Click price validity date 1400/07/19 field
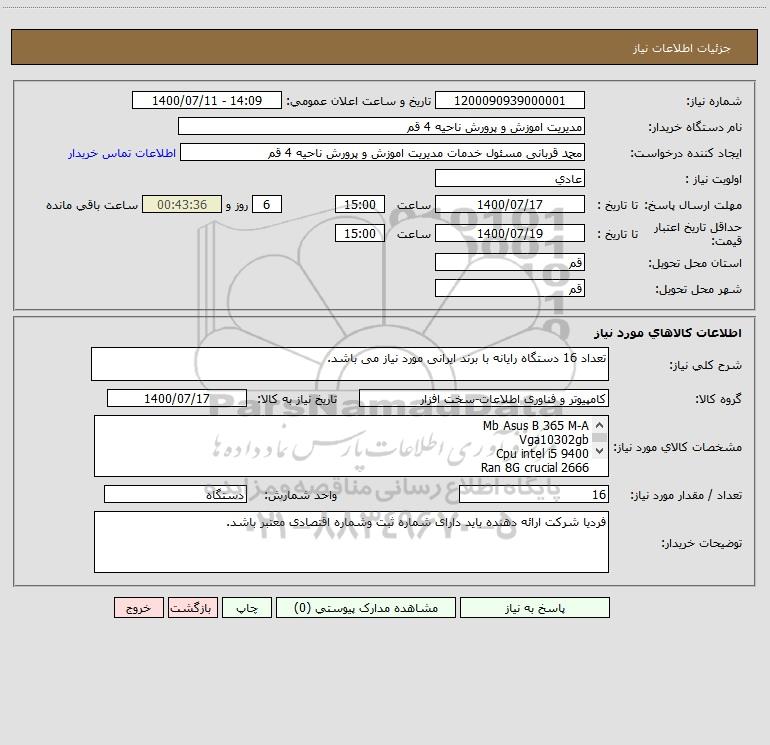 (x=510, y=233)
